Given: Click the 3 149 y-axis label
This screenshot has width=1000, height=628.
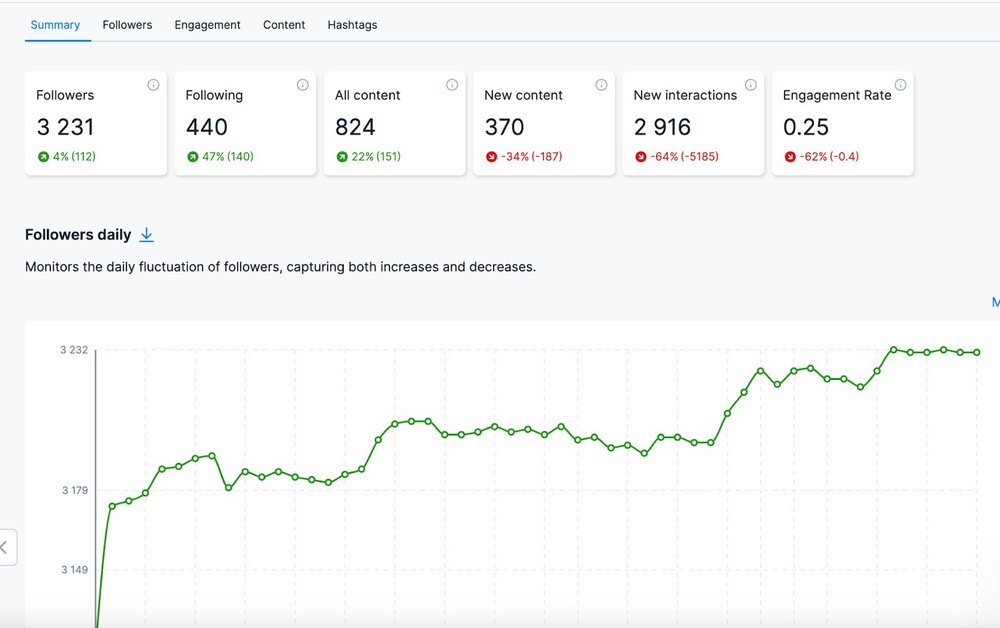Looking at the screenshot, I should [x=75, y=570].
